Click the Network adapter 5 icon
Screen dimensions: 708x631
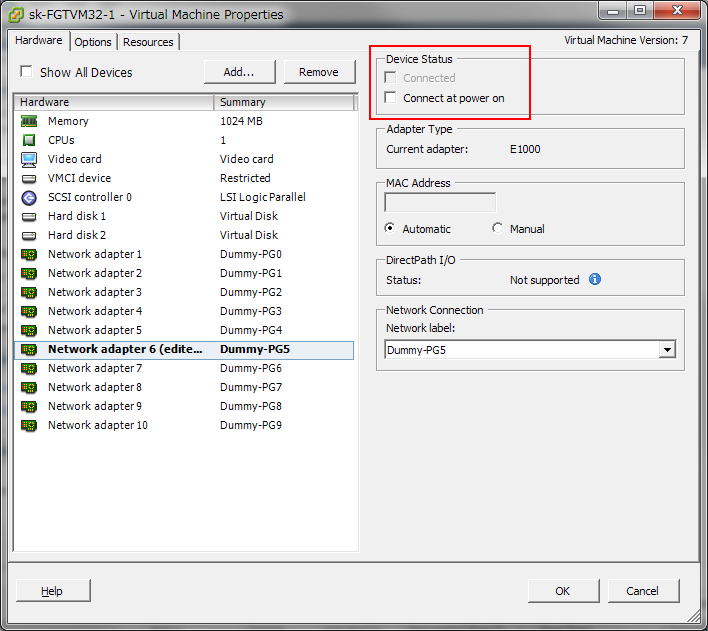29,330
